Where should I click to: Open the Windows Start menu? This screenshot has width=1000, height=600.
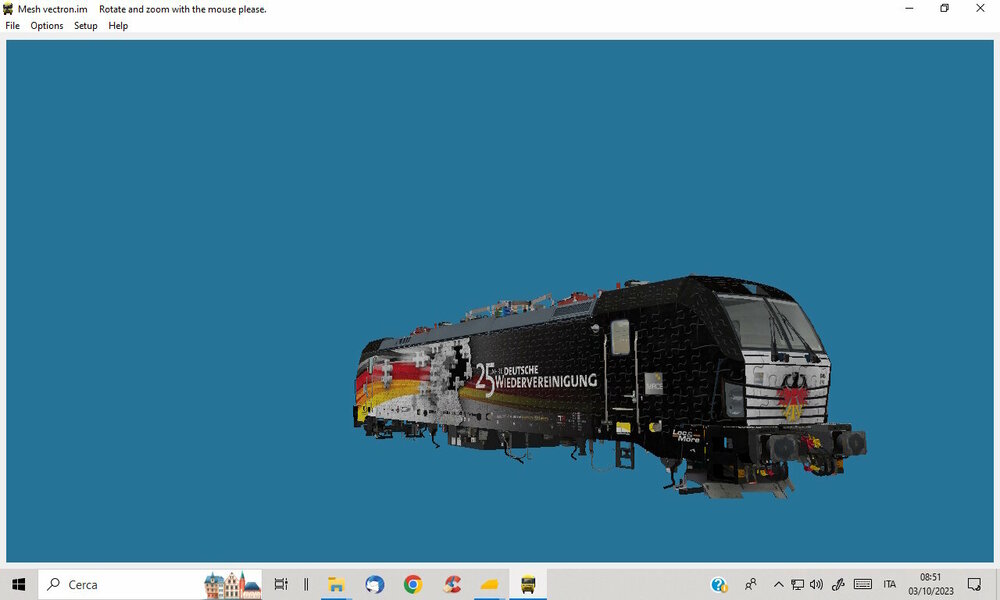[18, 584]
